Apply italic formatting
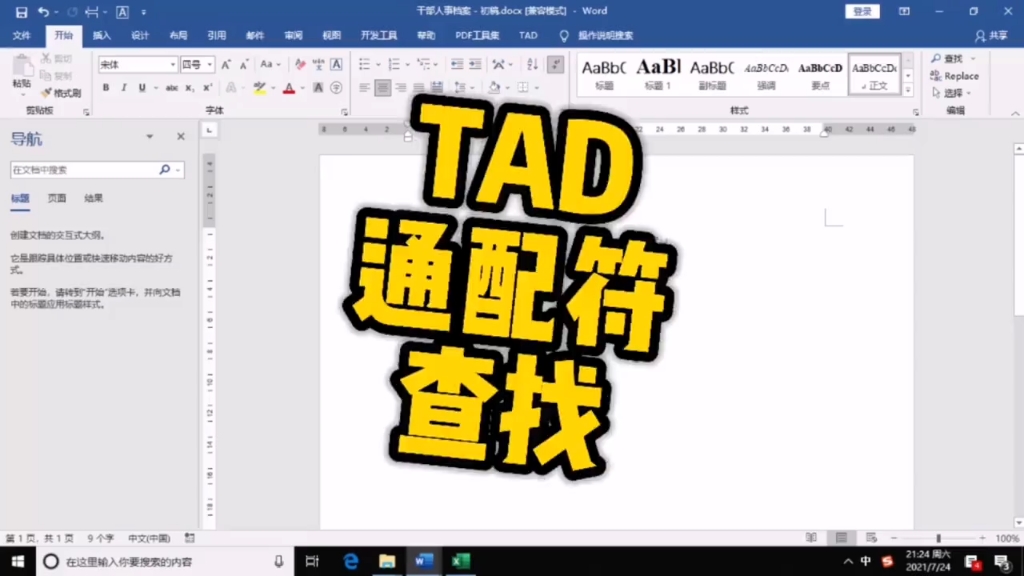Screen dimensions: 1024x576 coord(124,85)
